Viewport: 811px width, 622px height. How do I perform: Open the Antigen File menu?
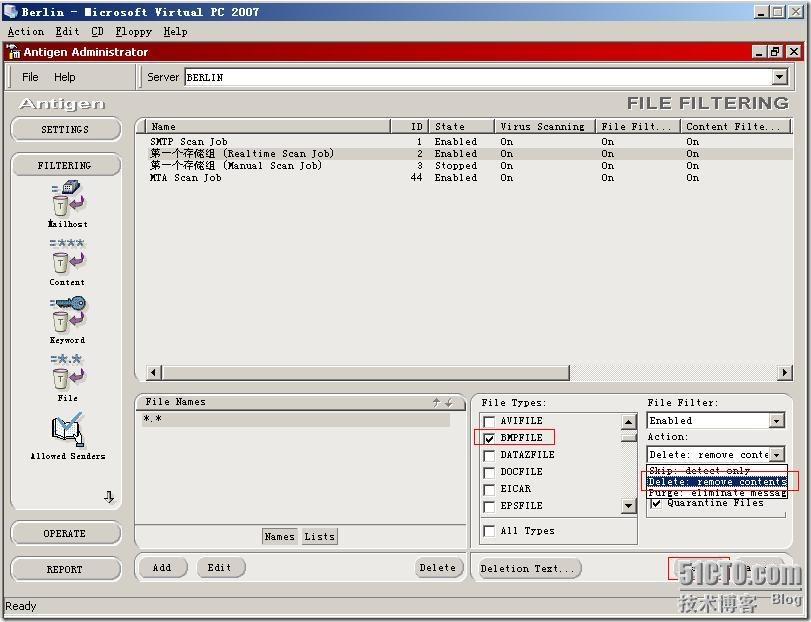pos(30,77)
